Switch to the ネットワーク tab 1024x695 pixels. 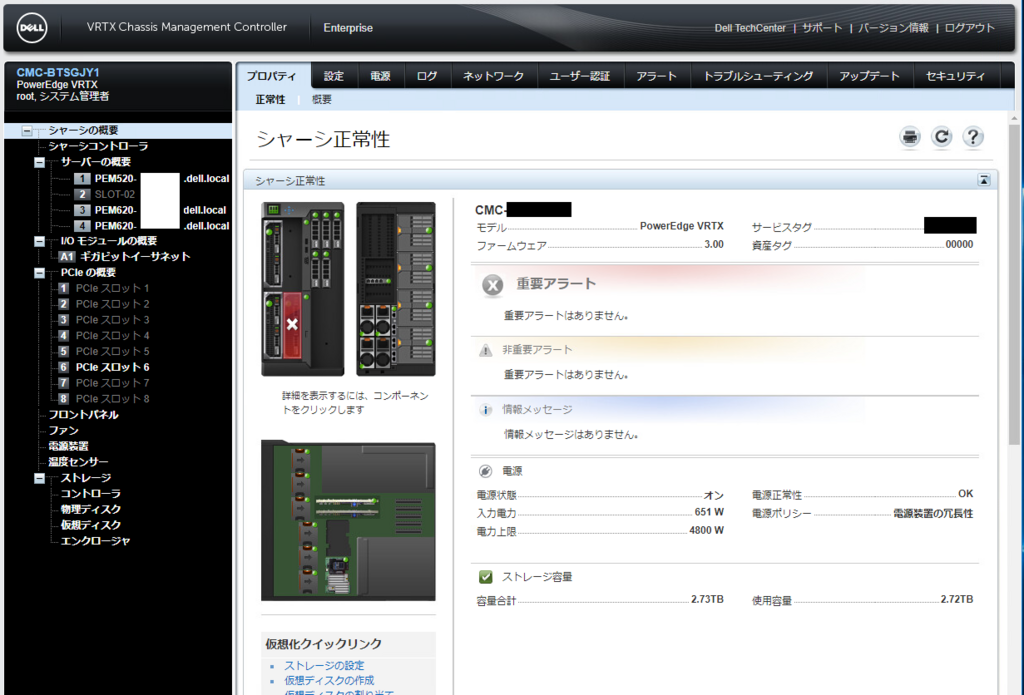(x=493, y=76)
